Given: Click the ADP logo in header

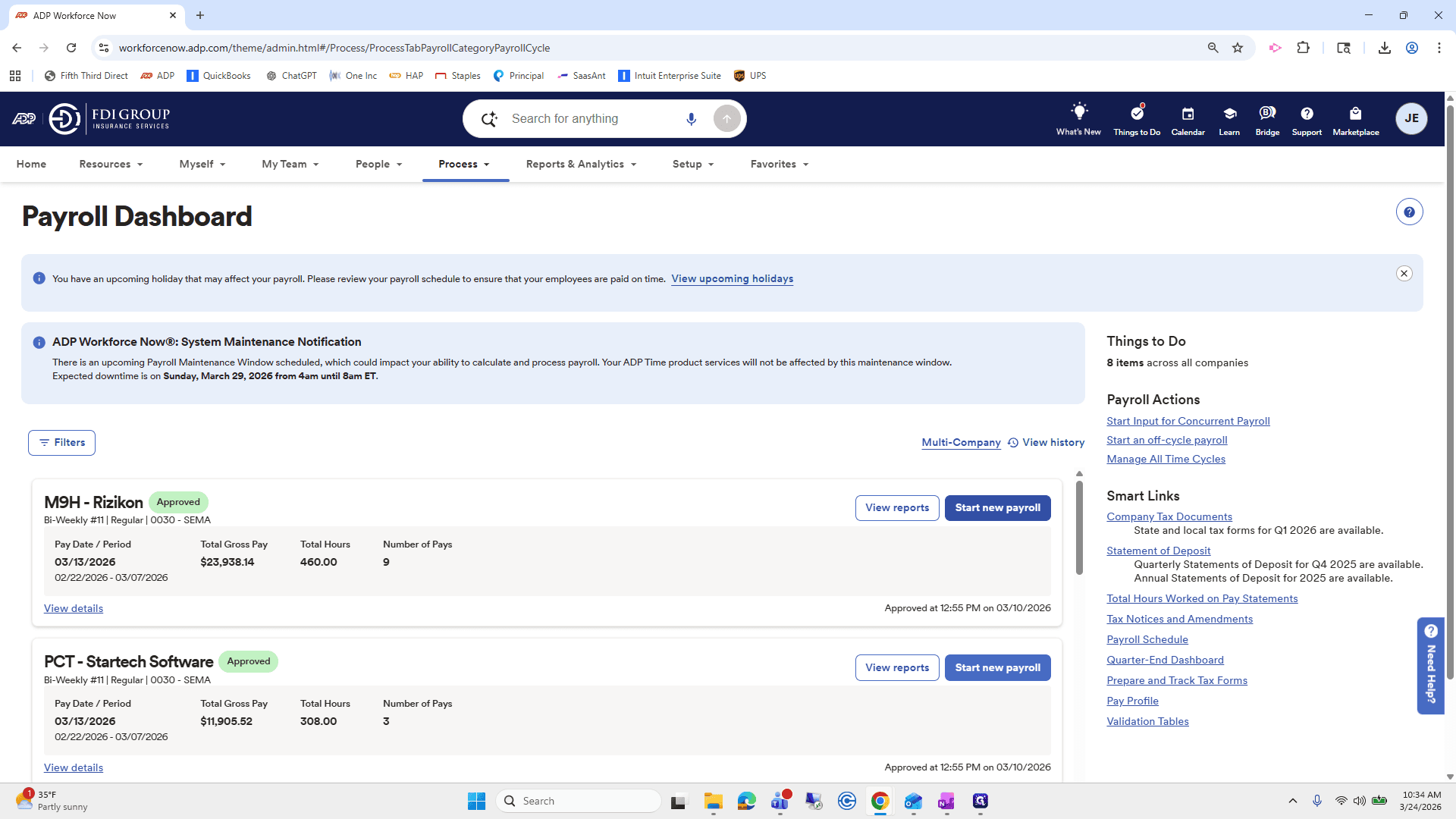Looking at the screenshot, I should (x=24, y=118).
